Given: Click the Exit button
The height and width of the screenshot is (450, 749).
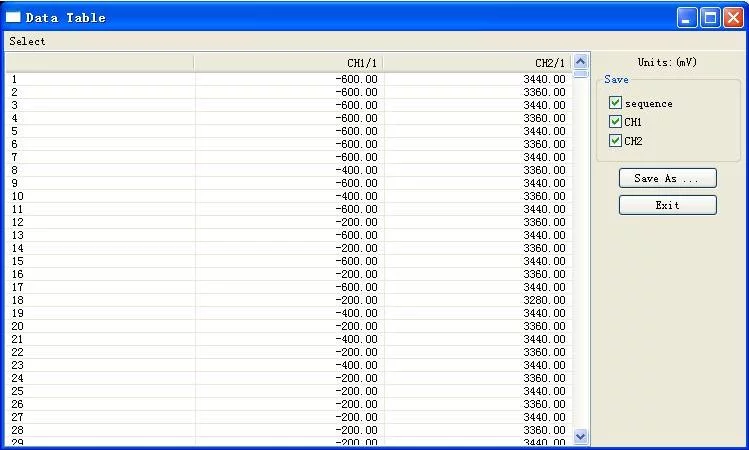Looking at the screenshot, I should coord(667,205).
